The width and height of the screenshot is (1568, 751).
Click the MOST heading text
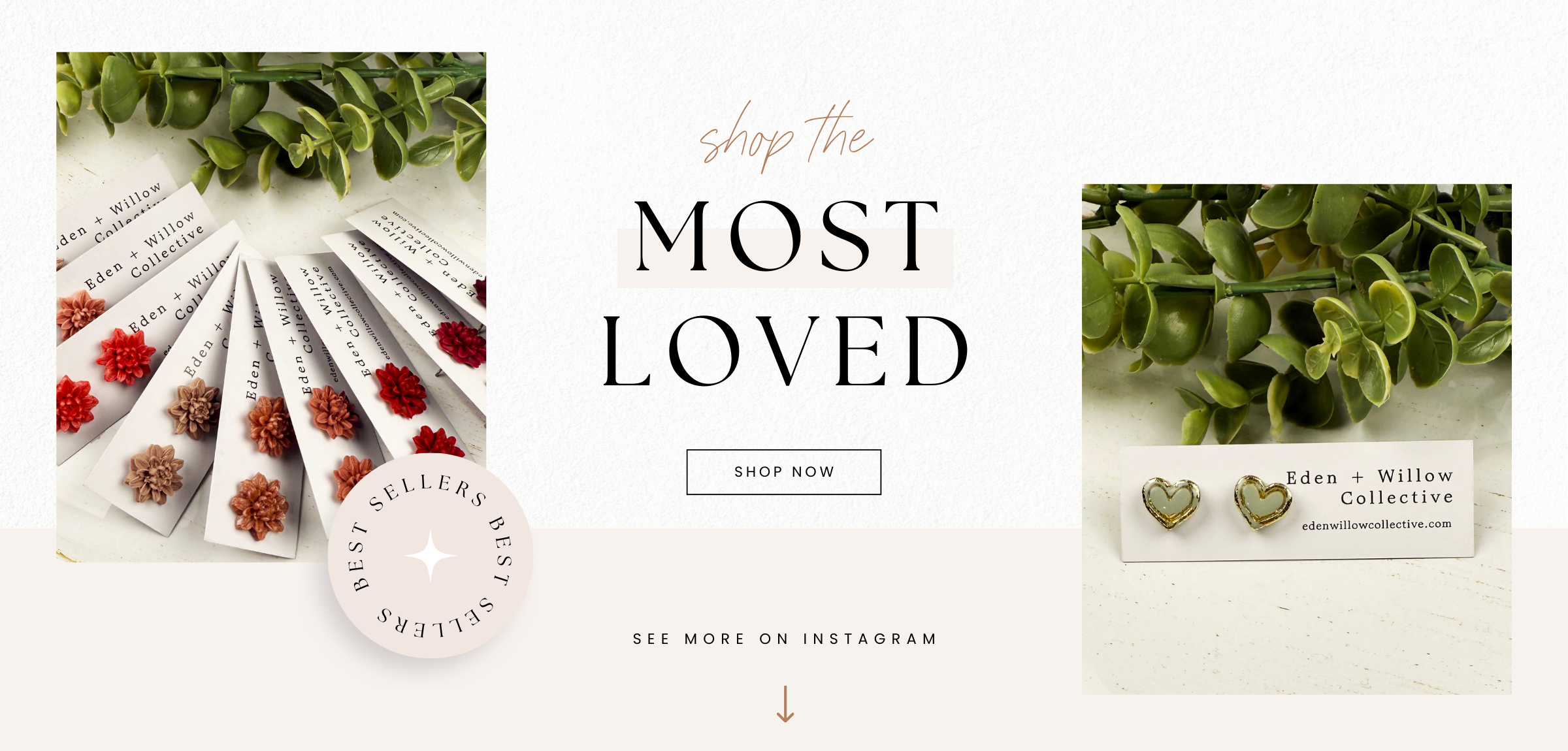tap(786, 236)
